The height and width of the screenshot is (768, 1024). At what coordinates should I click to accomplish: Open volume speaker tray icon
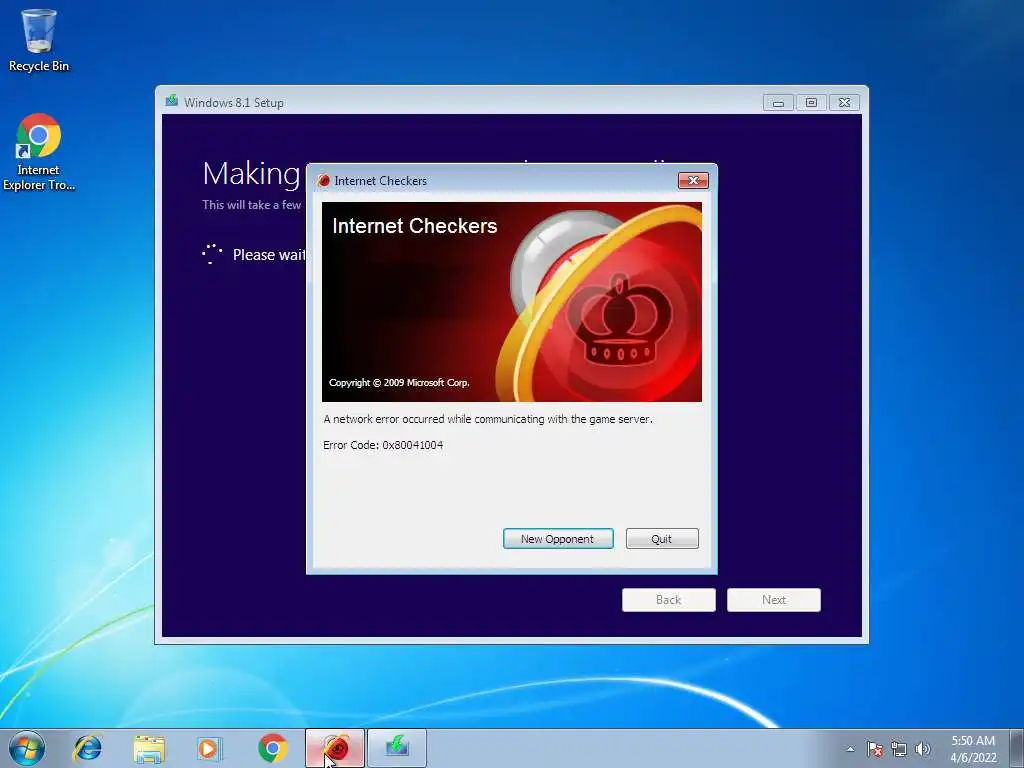922,749
